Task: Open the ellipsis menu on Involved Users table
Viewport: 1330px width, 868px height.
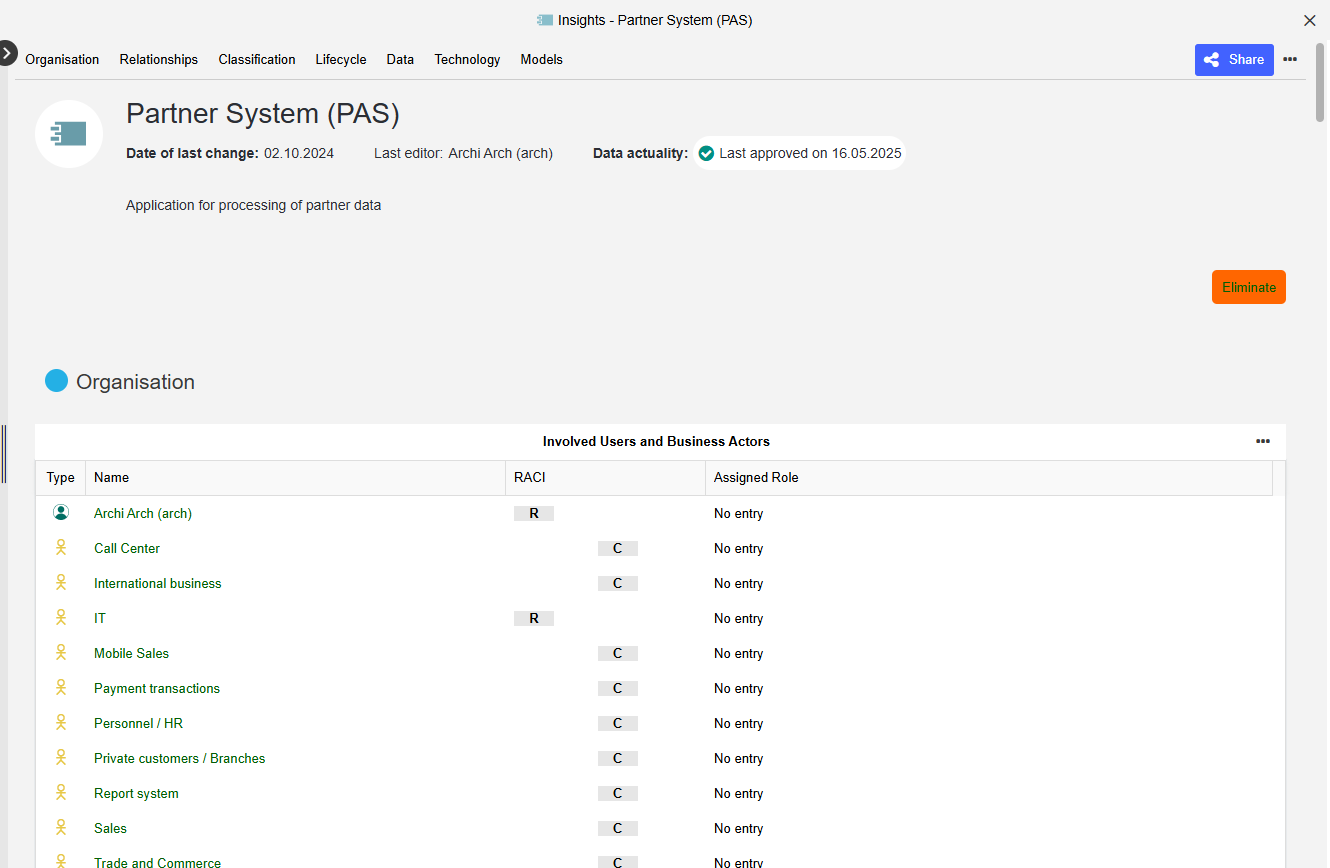Action: point(1263,441)
